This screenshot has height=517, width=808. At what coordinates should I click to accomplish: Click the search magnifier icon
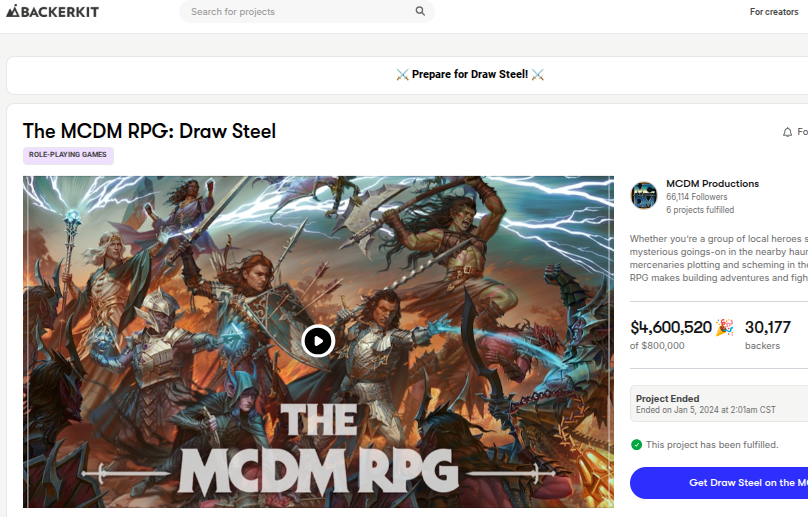point(420,11)
